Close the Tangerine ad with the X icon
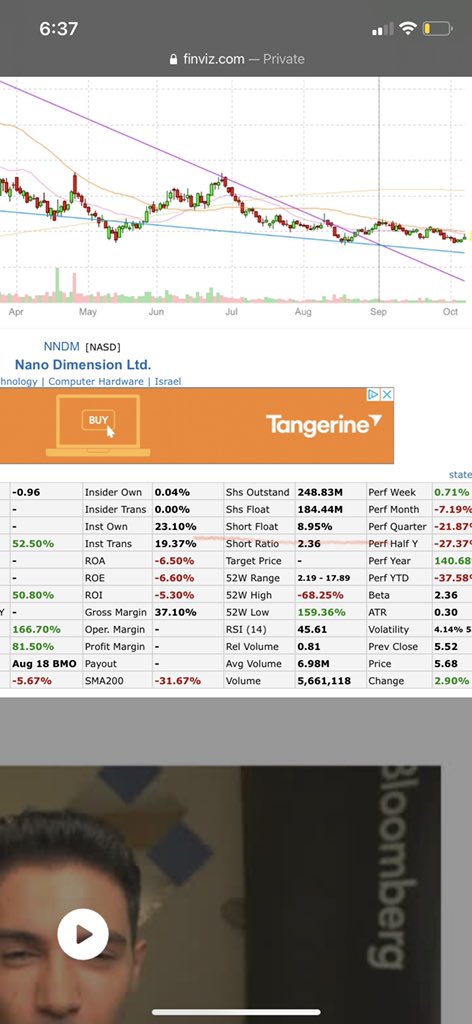472x1024 pixels. tap(387, 394)
